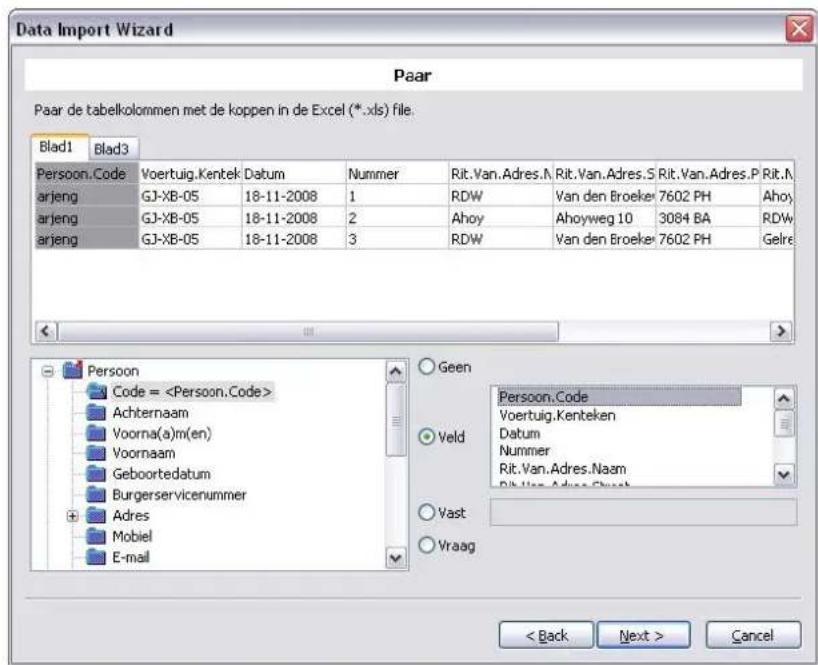
Task: Select Datum in the field list
Action: pos(520,433)
